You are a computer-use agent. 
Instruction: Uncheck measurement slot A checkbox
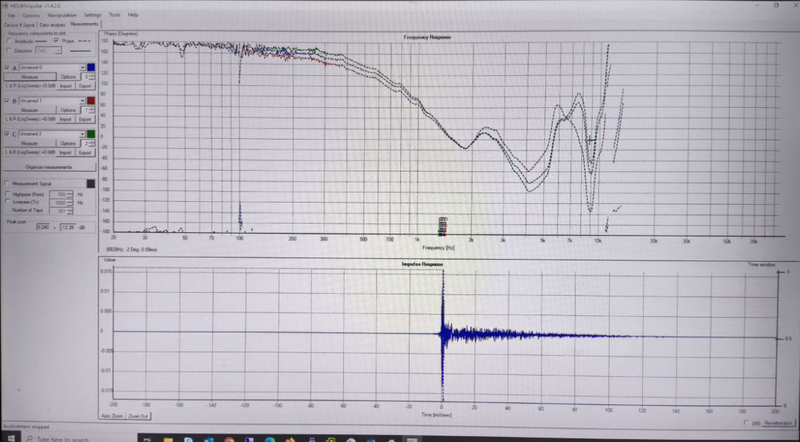7,67
